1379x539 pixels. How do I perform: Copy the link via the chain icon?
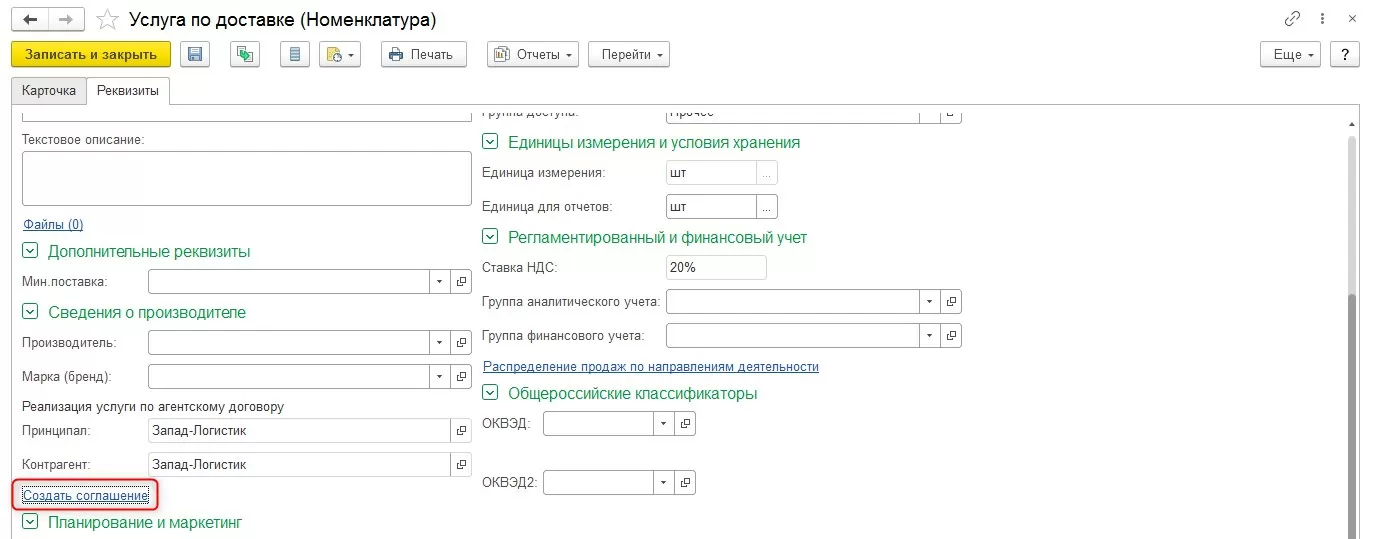click(1291, 20)
